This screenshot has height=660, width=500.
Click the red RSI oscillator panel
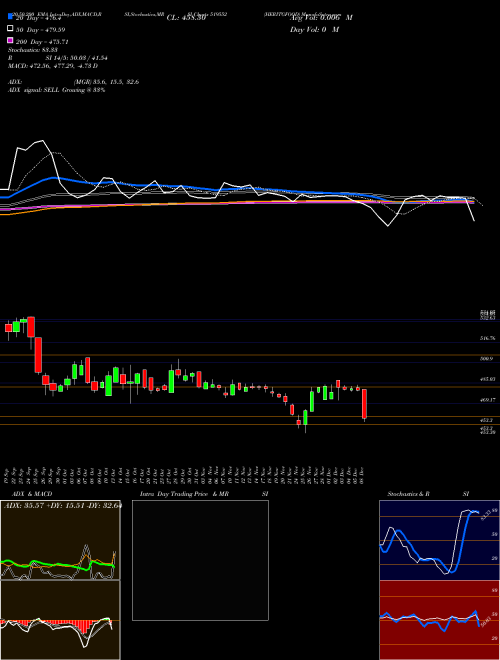439,620
